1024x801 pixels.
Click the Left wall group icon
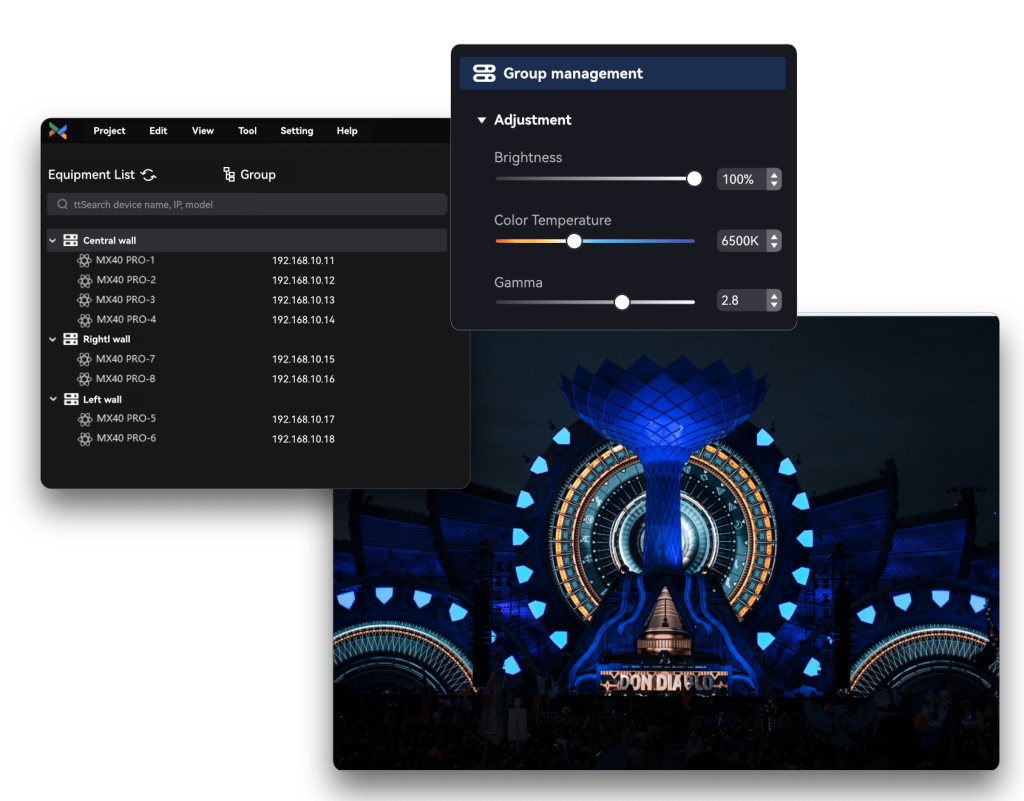[71, 399]
